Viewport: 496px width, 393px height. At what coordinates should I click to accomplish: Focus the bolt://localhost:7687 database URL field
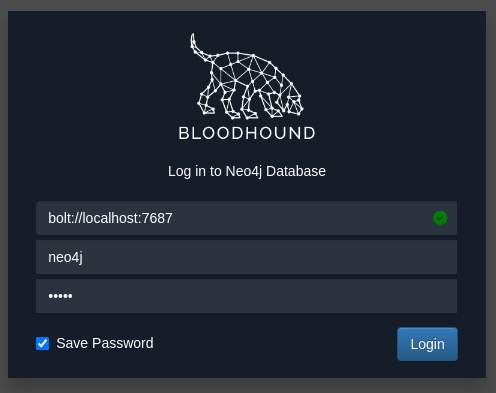(x=246, y=218)
